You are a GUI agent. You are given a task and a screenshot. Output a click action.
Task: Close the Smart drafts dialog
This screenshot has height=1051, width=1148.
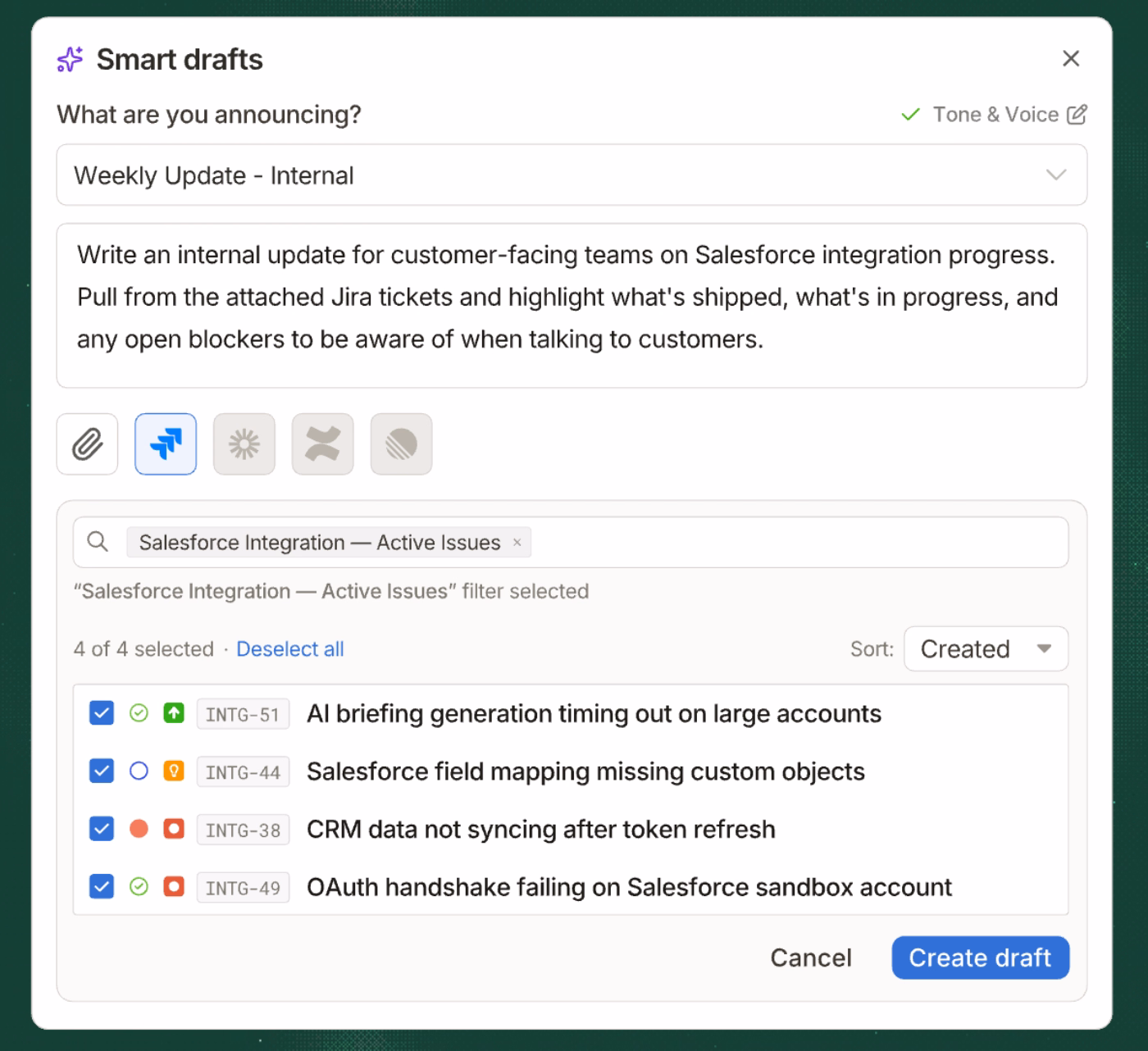click(1070, 58)
